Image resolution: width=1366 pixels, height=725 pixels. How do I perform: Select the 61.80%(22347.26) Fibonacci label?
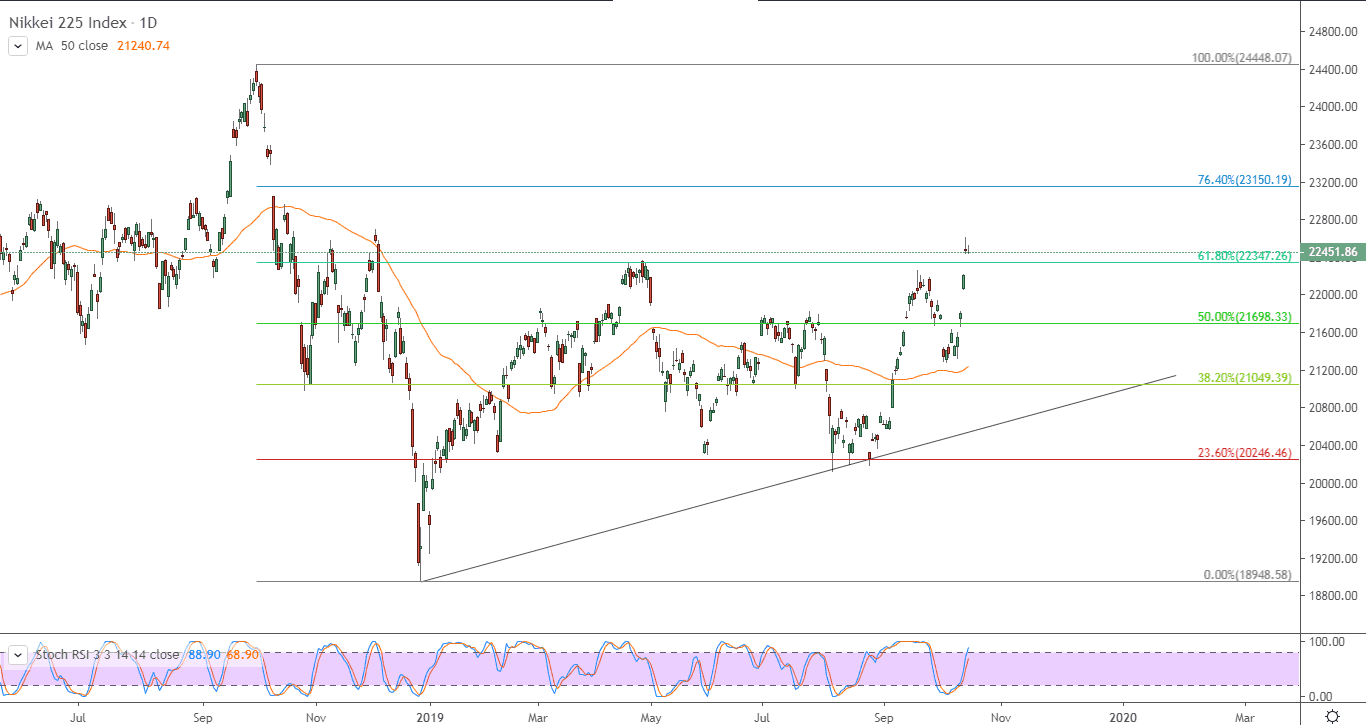pos(1246,256)
